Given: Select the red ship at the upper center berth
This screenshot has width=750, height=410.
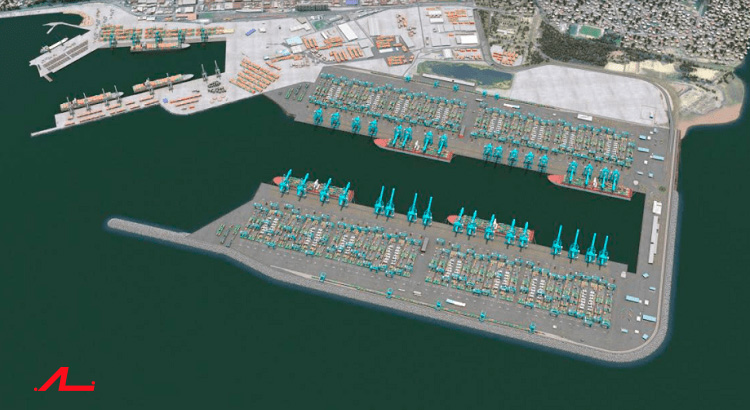Looking at the screenshot, I should 413,150.
